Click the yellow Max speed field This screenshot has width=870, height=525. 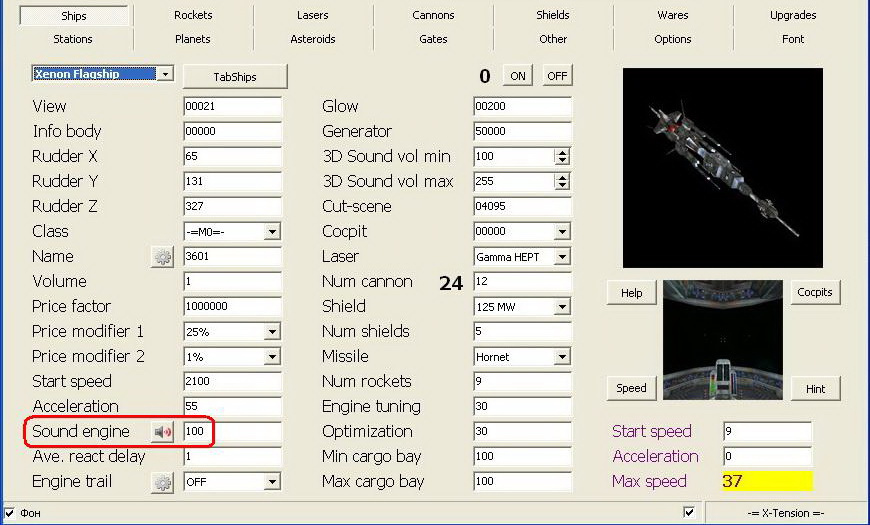click(x=766, y=482)
